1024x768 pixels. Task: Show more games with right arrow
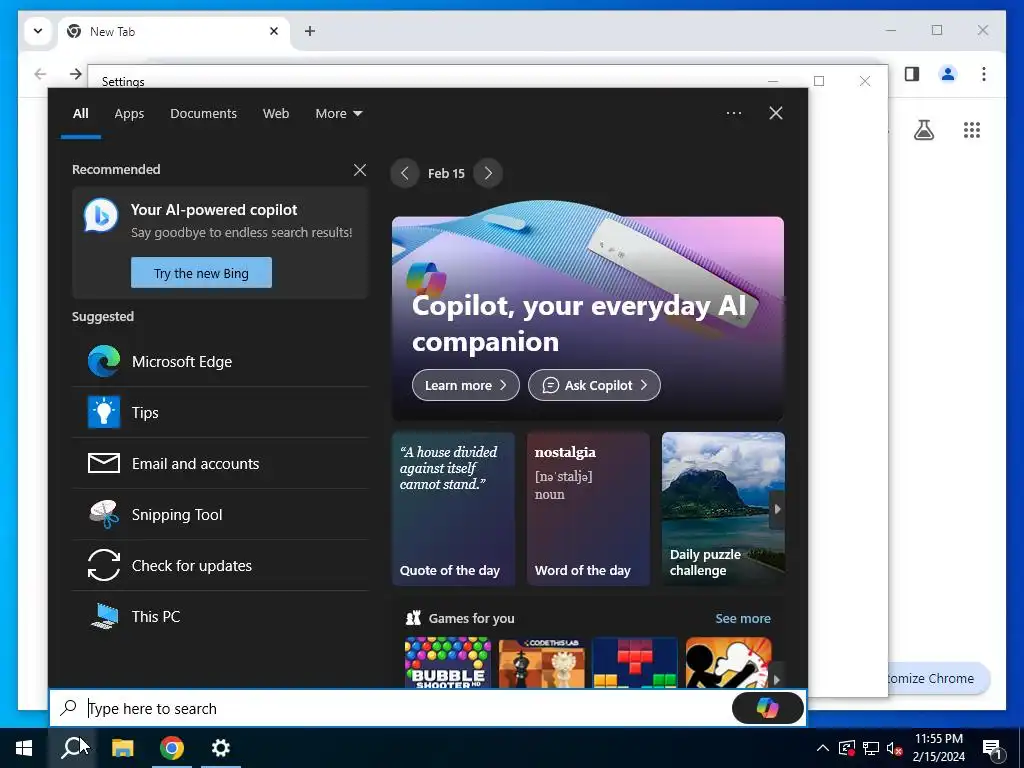point(776,679)
